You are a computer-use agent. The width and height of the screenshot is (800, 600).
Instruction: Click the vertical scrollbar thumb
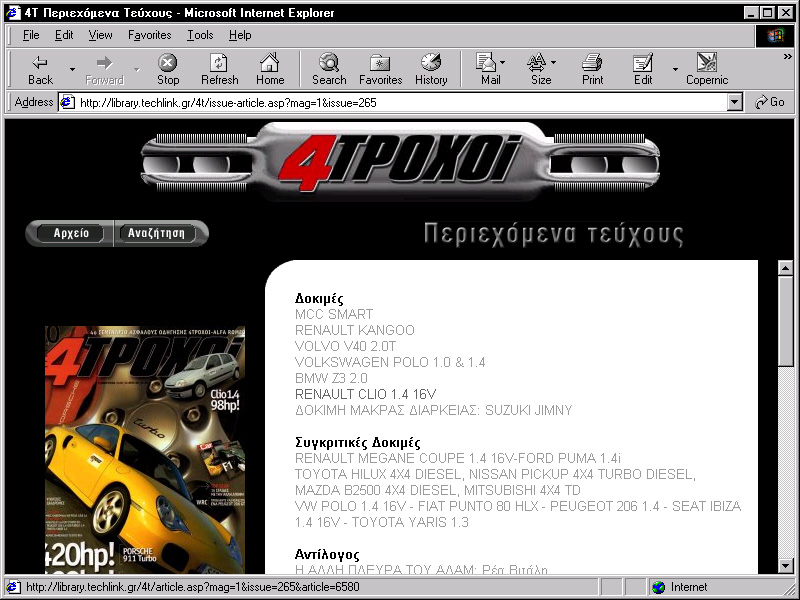click(785, 320)
